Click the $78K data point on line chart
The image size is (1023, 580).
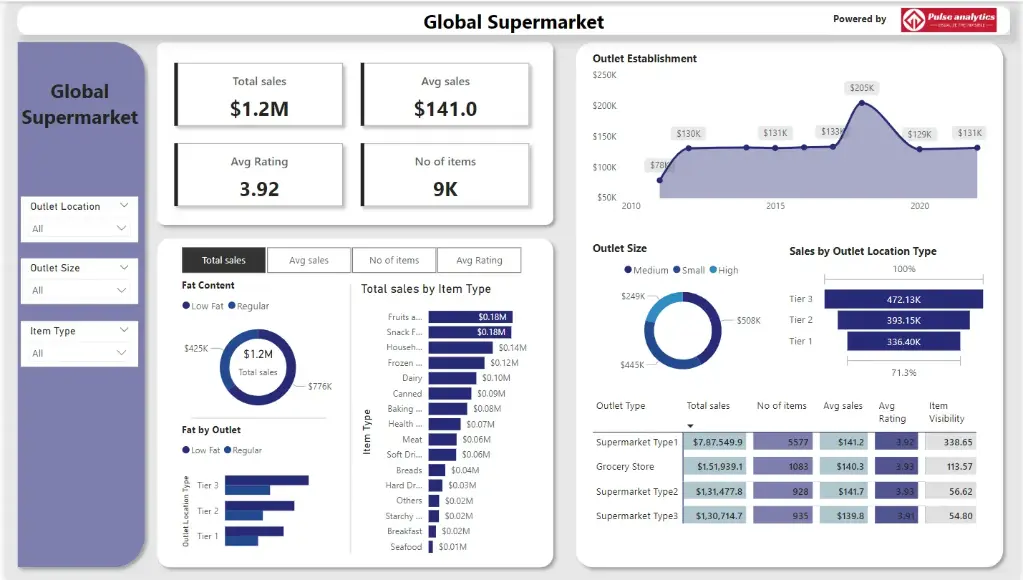pos(660,180)
